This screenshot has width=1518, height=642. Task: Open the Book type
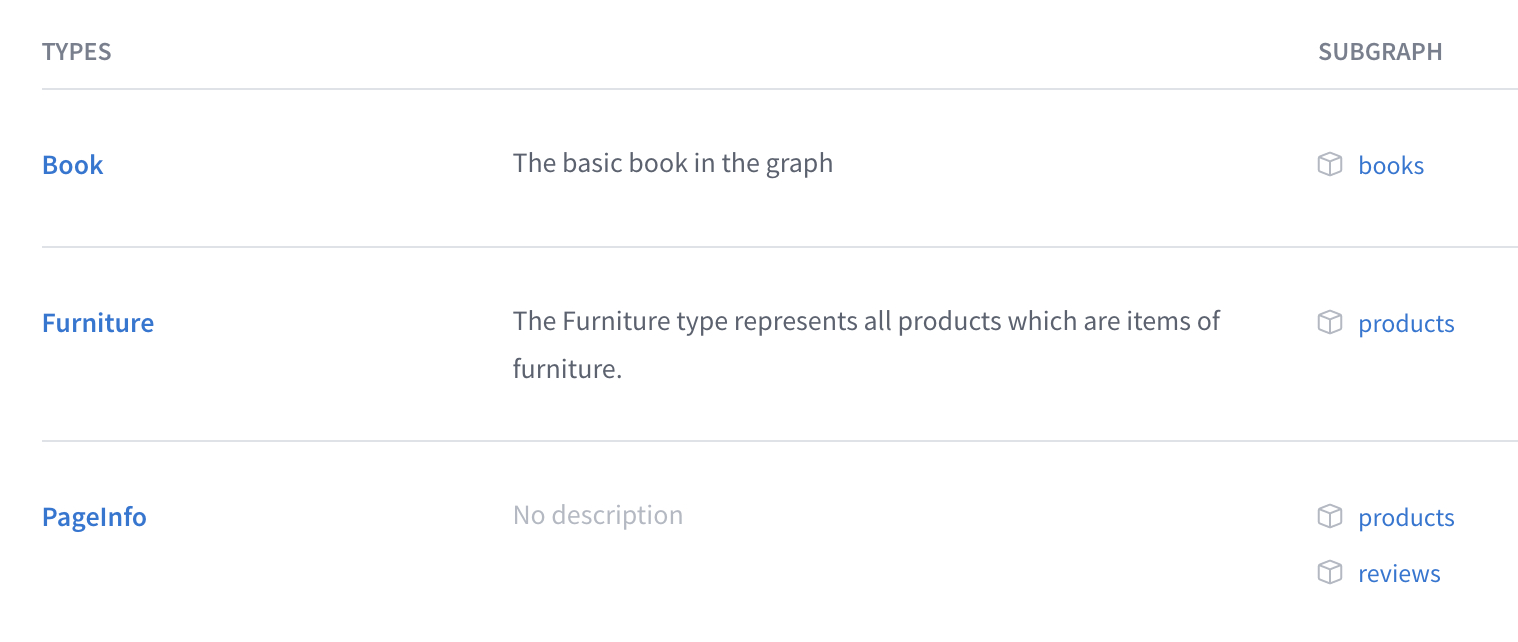click(73, 165)
